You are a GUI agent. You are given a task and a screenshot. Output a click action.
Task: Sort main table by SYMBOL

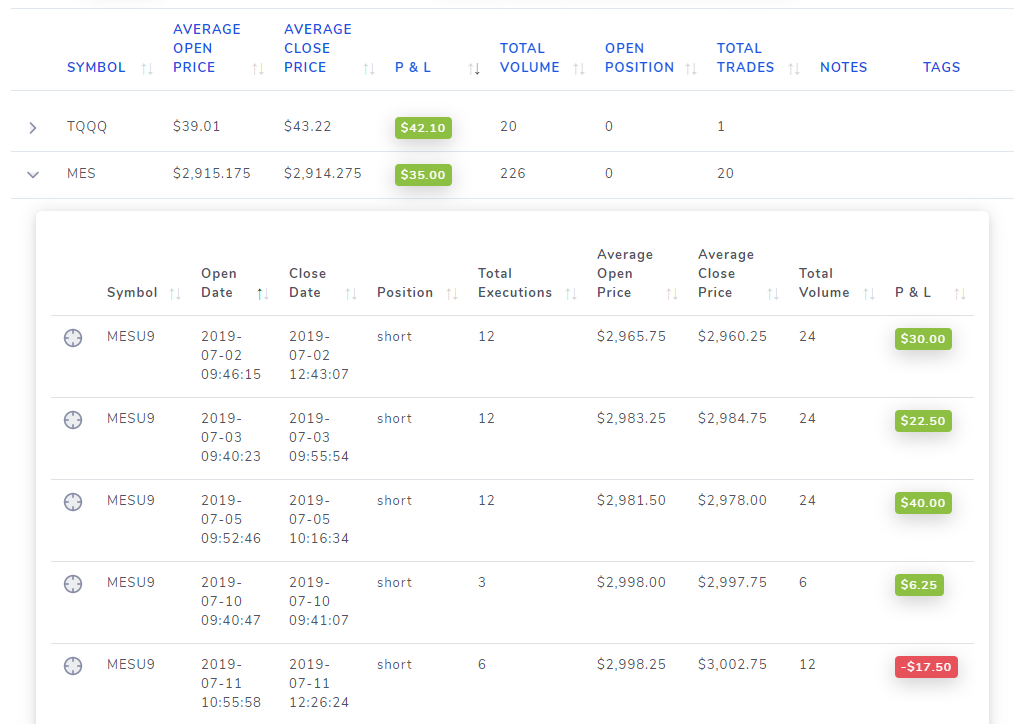pyautogui.click(x=148, y=68)
